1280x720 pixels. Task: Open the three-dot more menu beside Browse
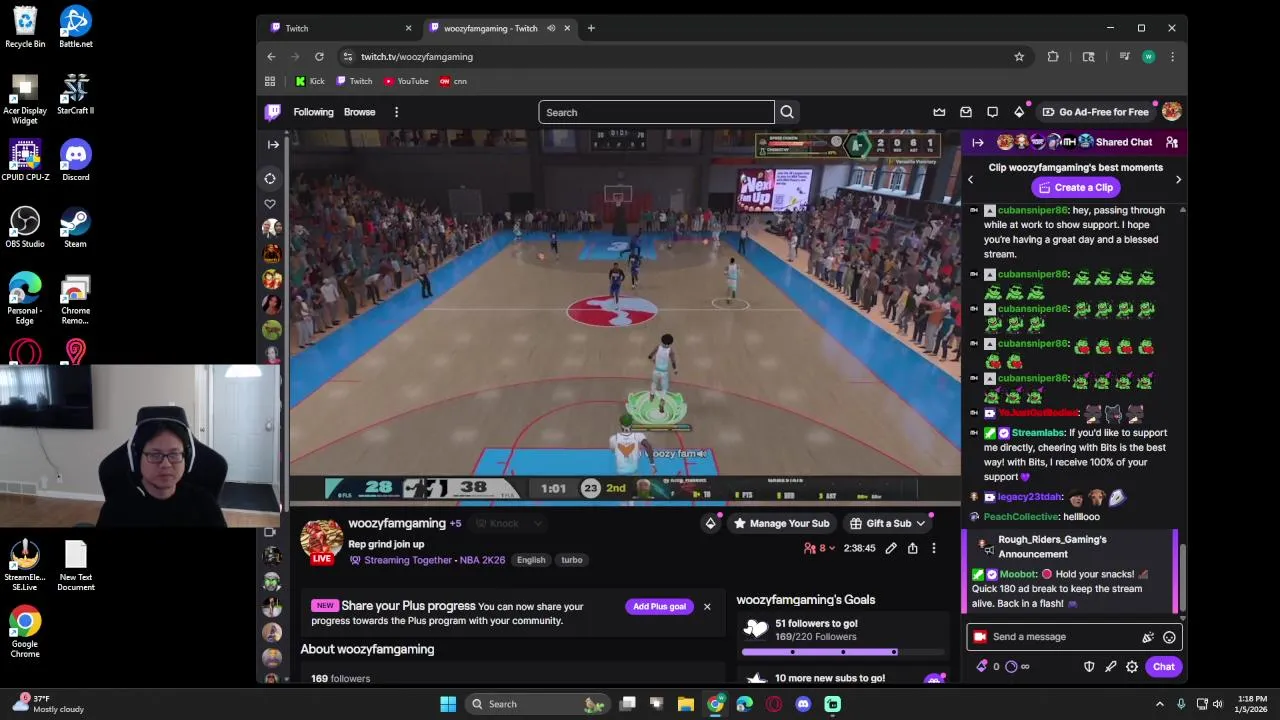click(396, 112)
